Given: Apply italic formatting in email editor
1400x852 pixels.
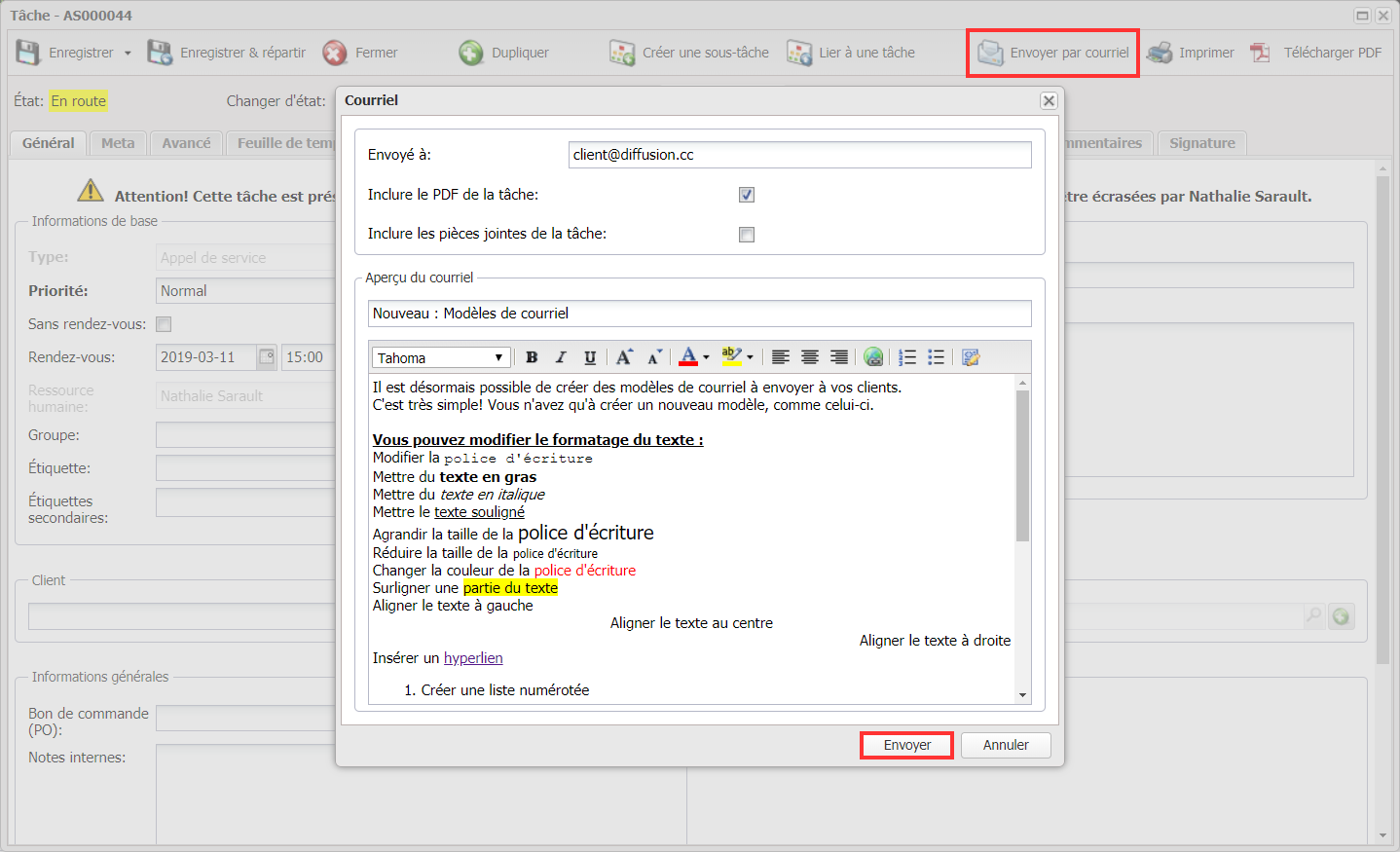Looking at the screenshot, I should tap(561, 357).
